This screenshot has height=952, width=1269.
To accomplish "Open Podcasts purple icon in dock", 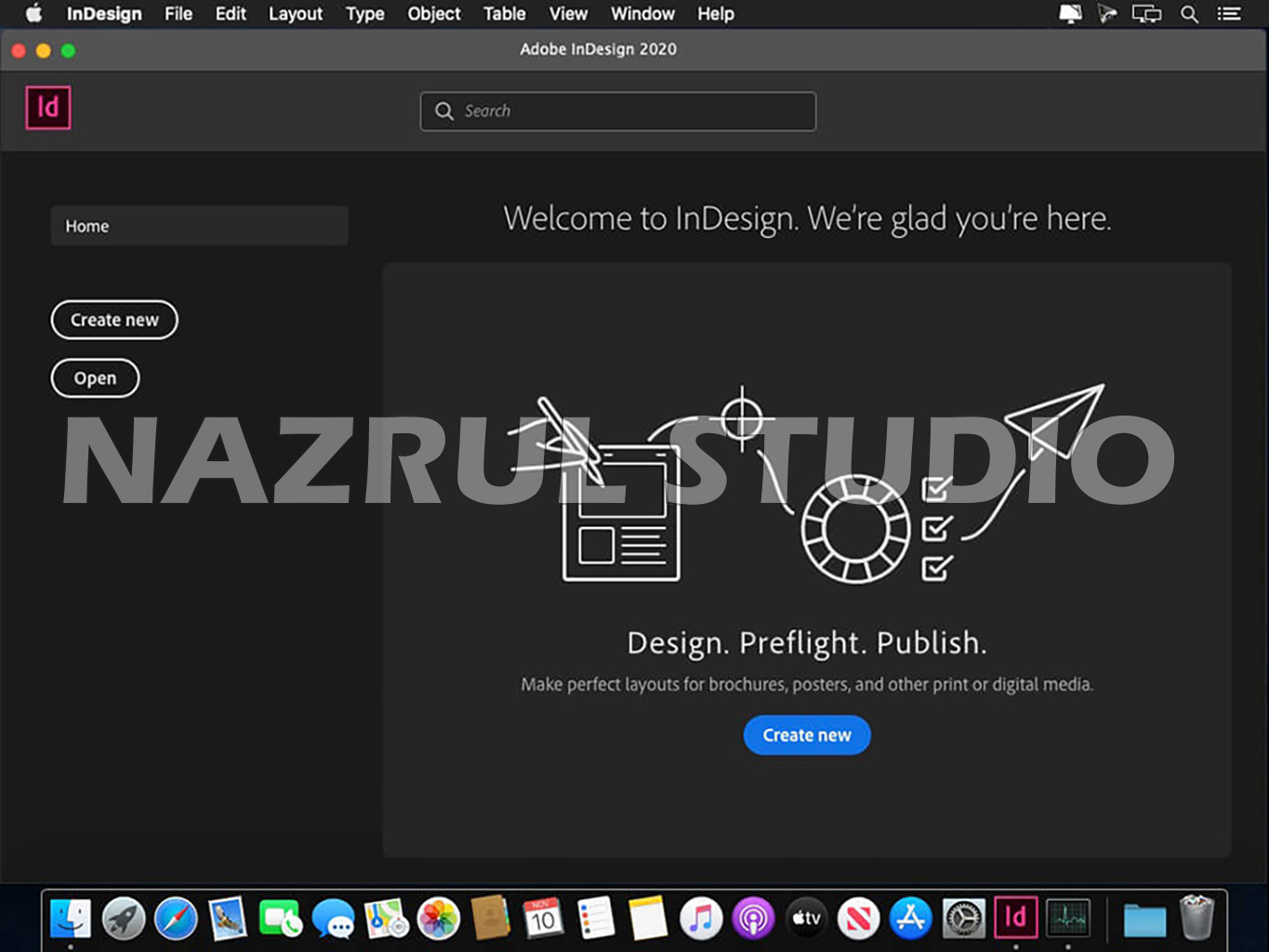I will point(753,919).
